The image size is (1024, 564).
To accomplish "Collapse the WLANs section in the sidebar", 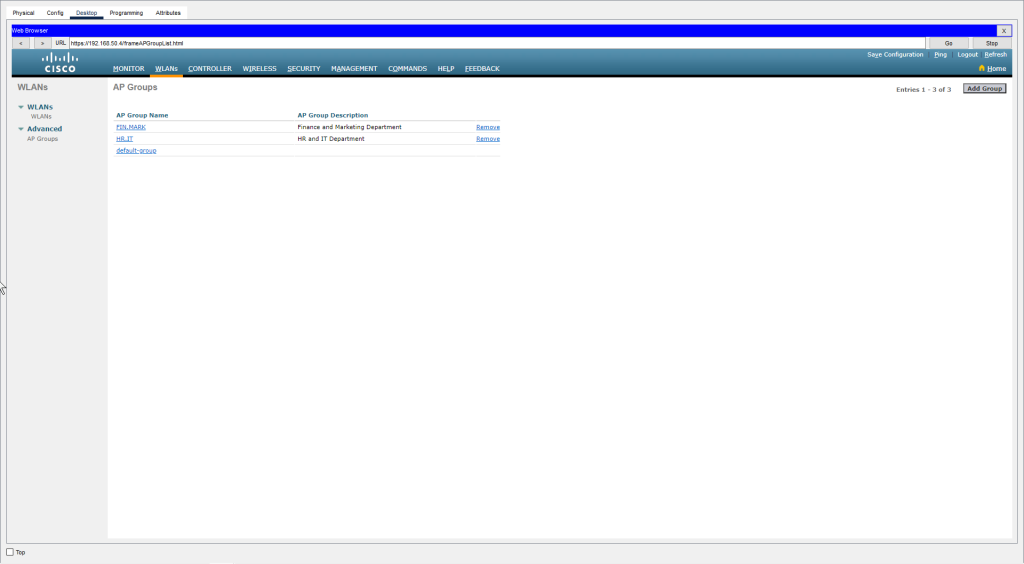I will coord(21,107).
